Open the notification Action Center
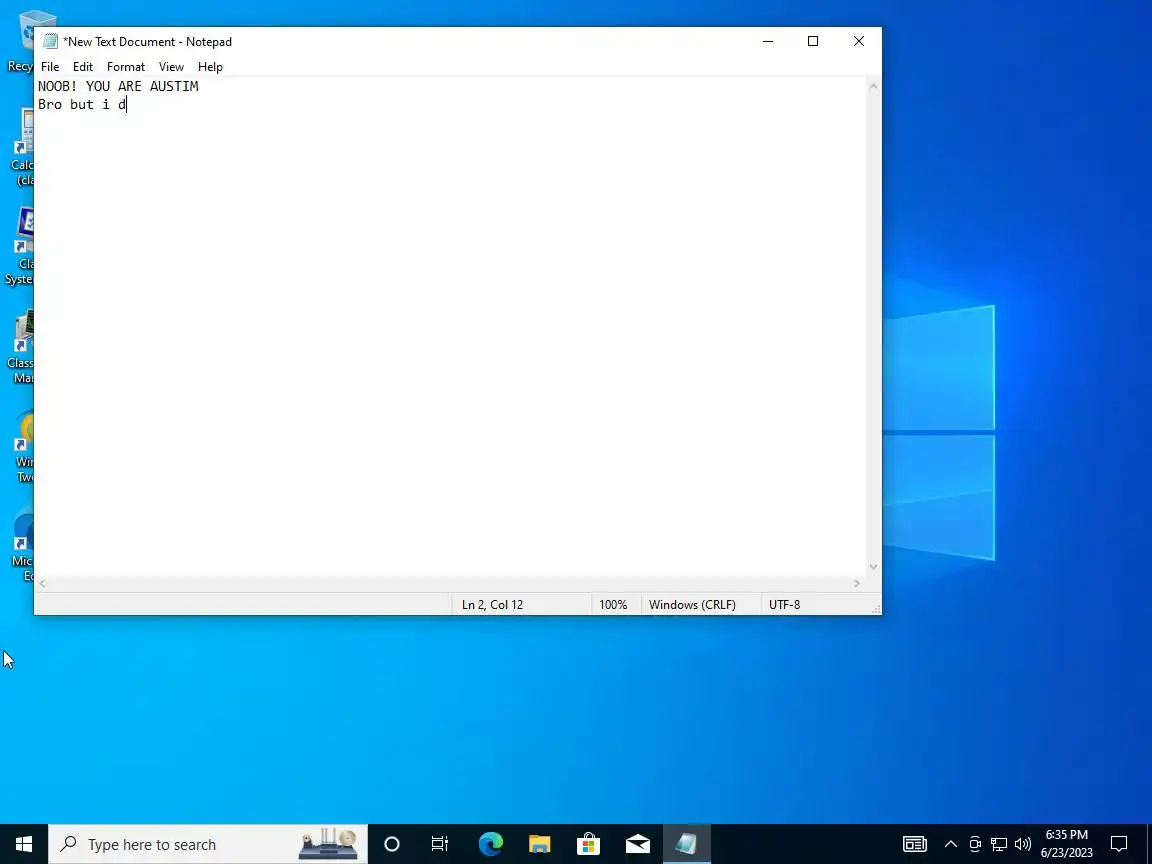Image resolution: width=1152 pixels, height=864 pixels. (1118, 844)
